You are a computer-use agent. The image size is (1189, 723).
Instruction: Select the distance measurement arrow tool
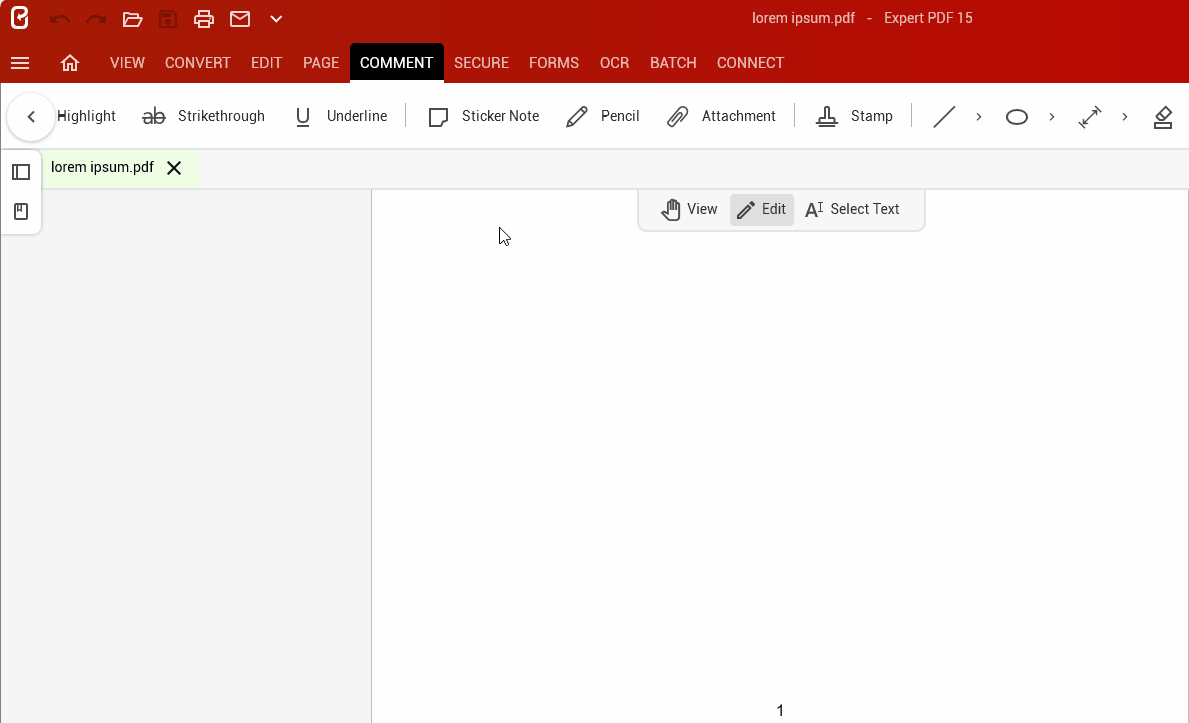pyautogui.click(x=1090, y=117)
